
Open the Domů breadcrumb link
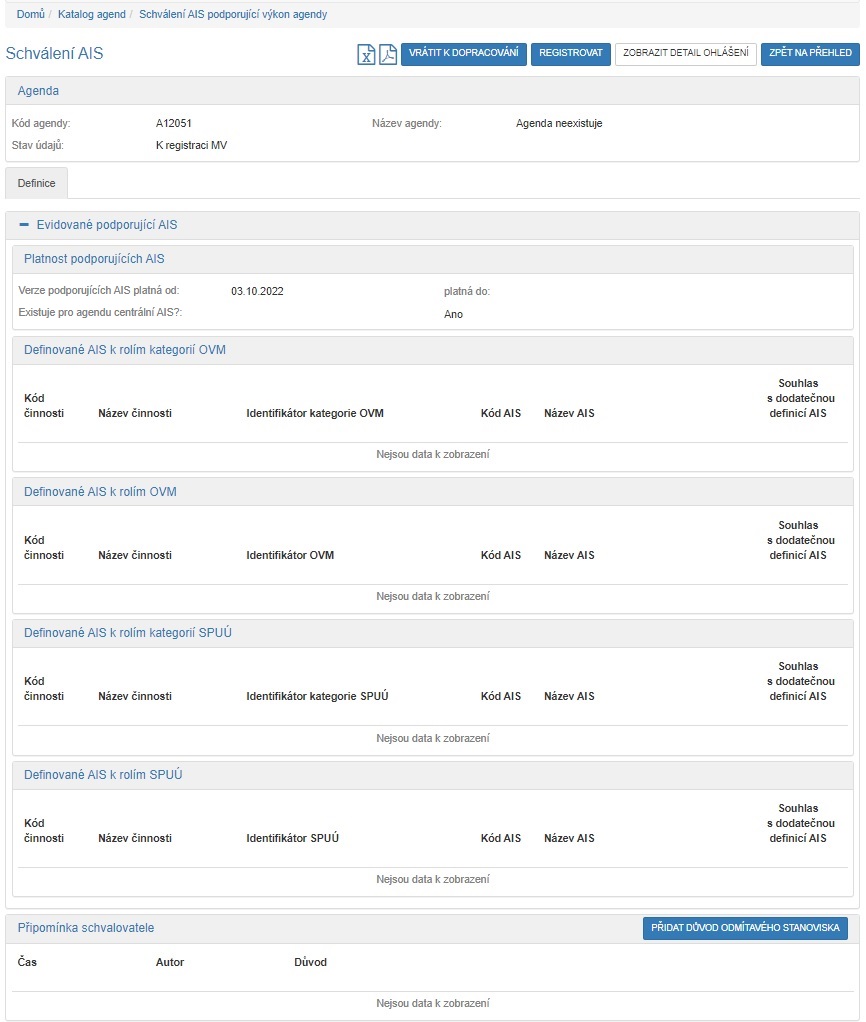[x=30, y=15]
